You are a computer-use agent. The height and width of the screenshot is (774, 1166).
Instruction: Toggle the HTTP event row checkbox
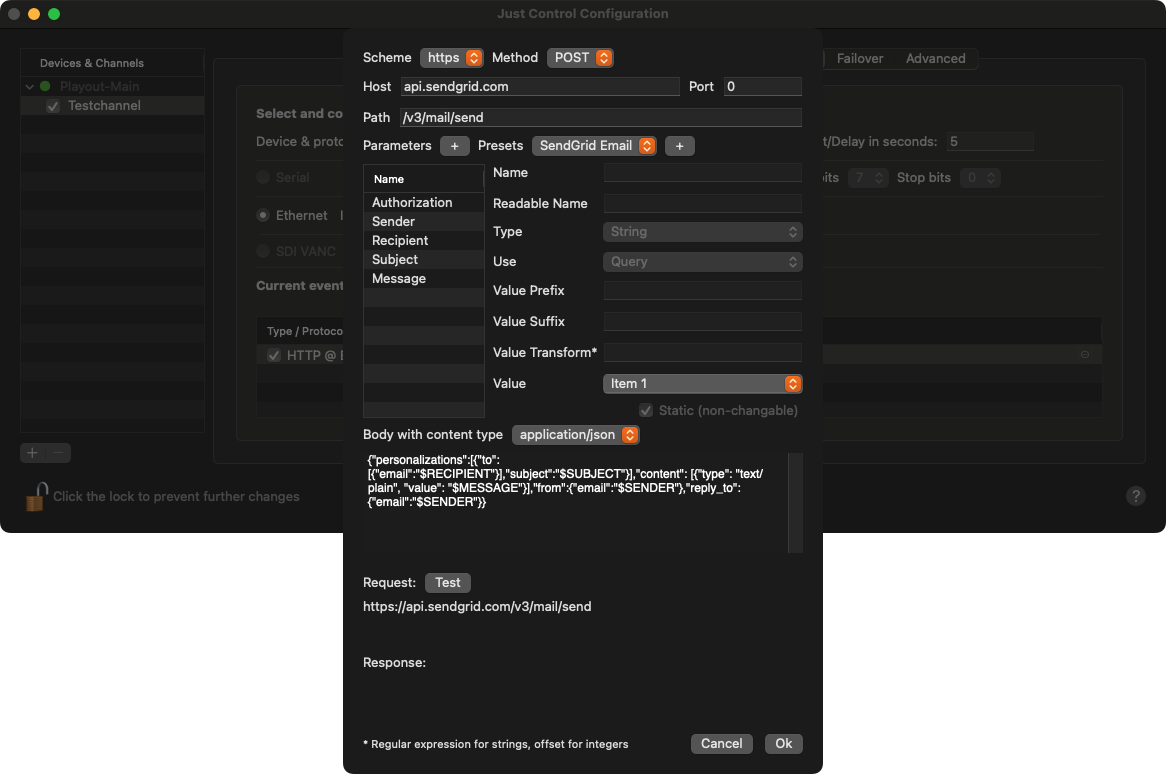274,355
